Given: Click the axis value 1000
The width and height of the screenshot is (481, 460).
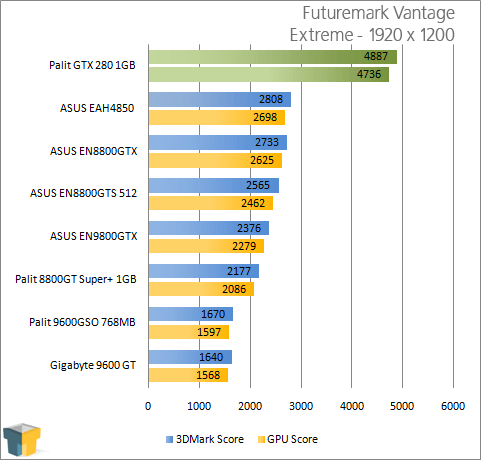Looking at the screenshot, I should point(199,406).
